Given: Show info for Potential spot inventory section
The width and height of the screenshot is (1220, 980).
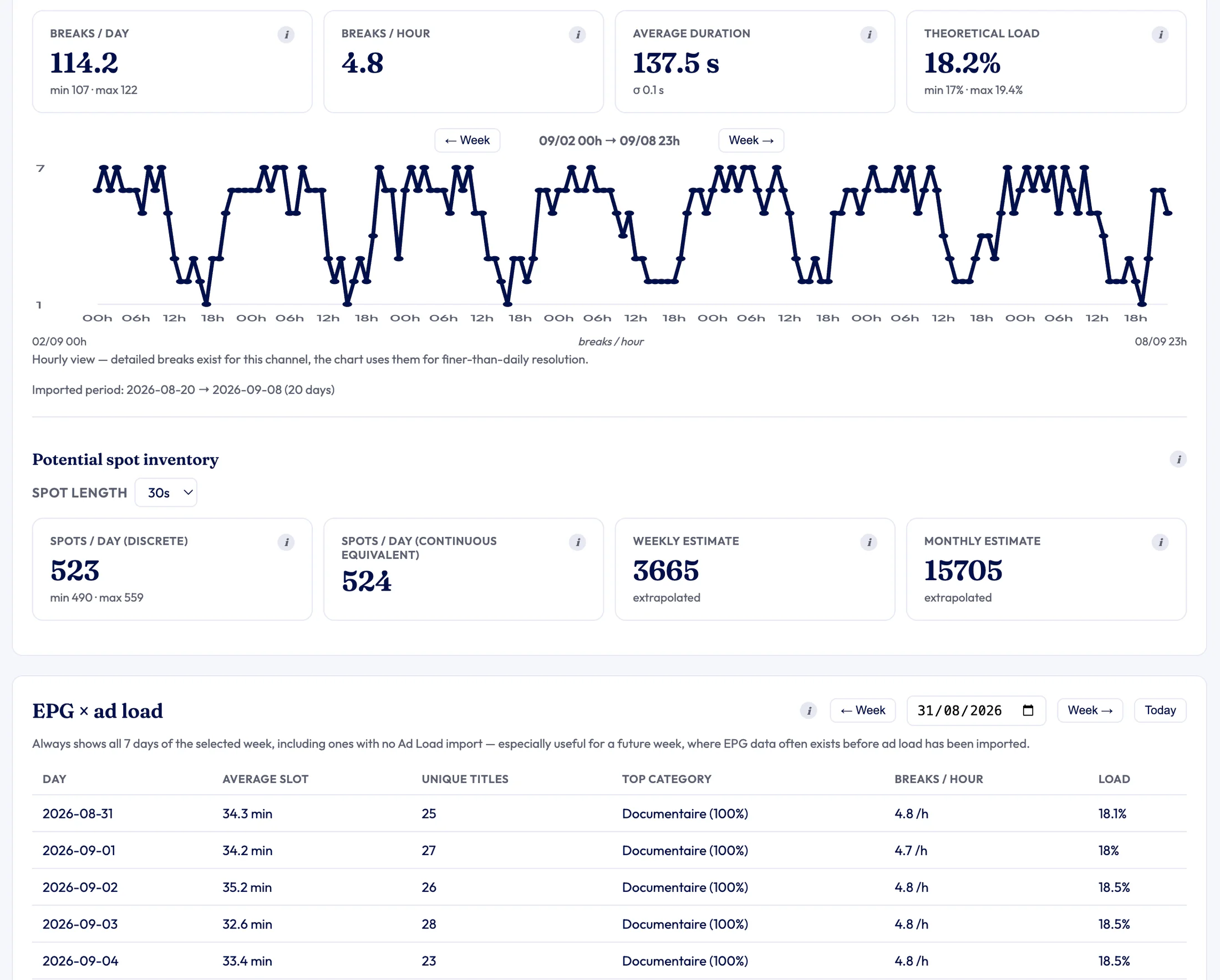Looking at the screenshot, I should [x=1178, y=459].
